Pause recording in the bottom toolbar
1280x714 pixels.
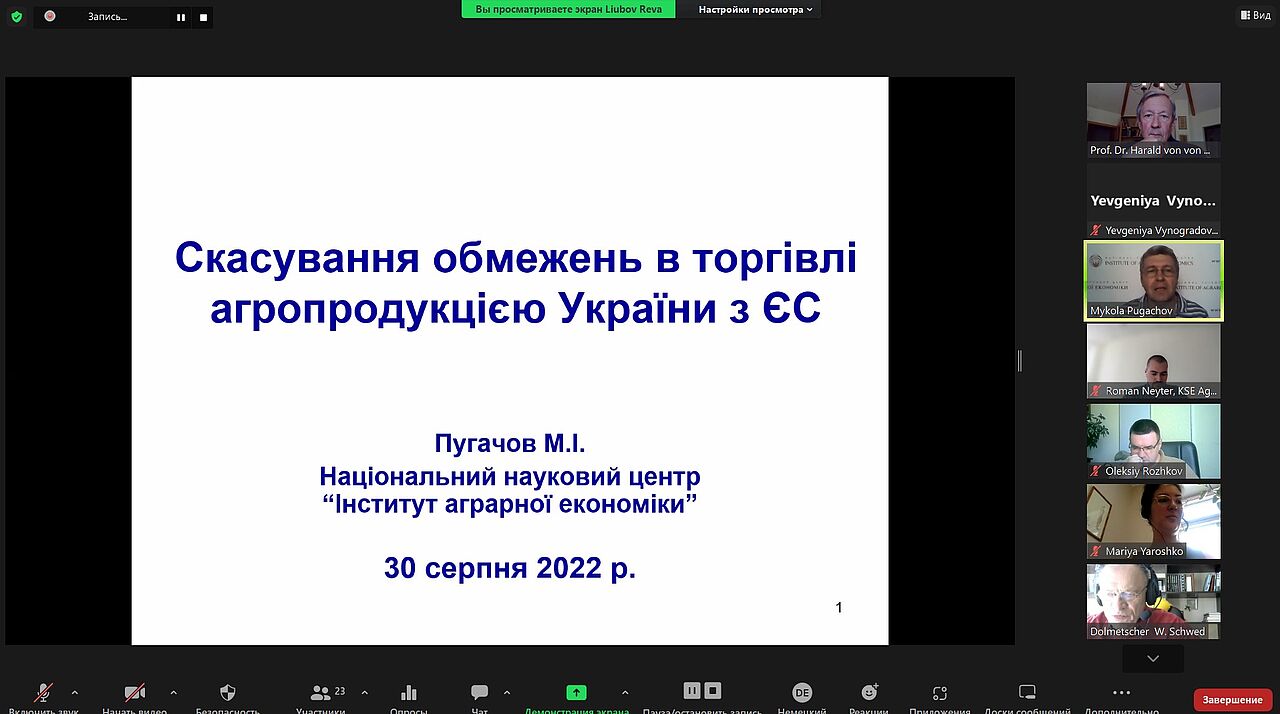(691, 691)
